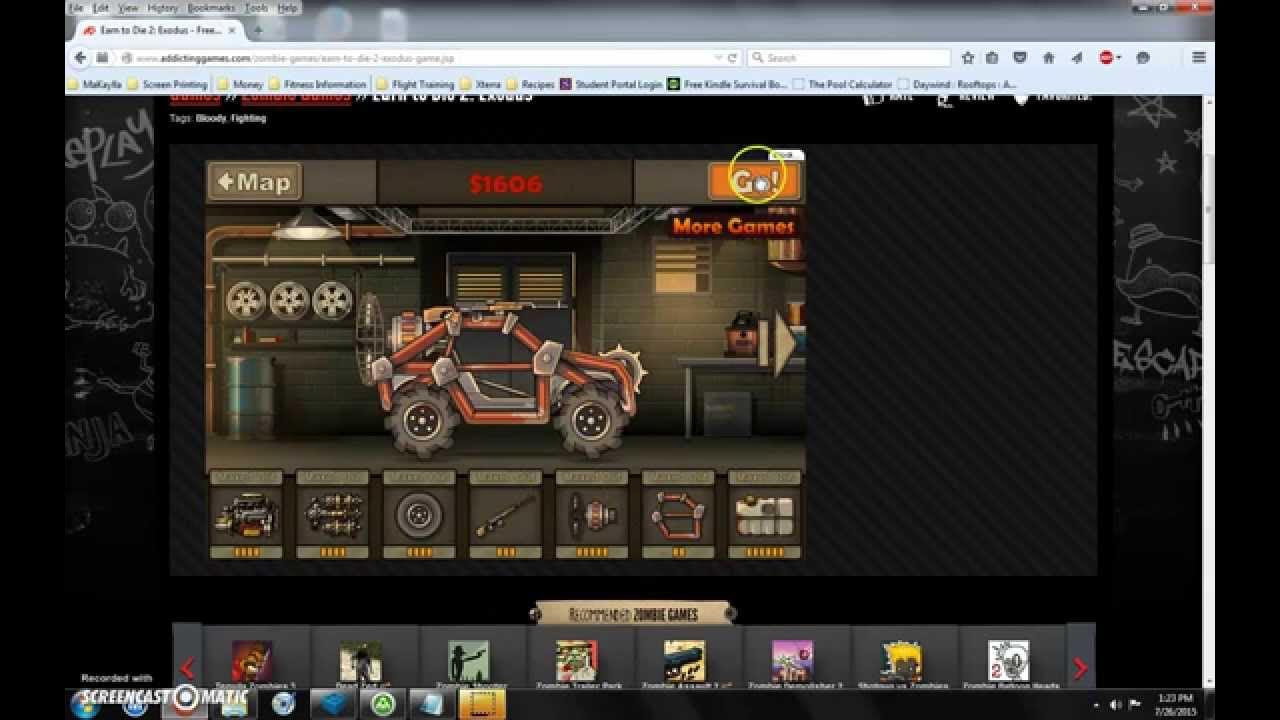Open the Tools menu
The width and height of the screenshot is (1280, 720).
click(x=257, y=8)
